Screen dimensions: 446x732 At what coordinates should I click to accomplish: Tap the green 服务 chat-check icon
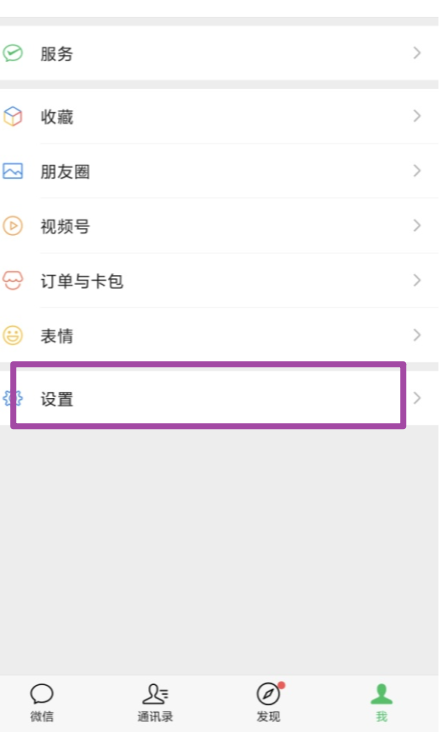coord(13,53)
